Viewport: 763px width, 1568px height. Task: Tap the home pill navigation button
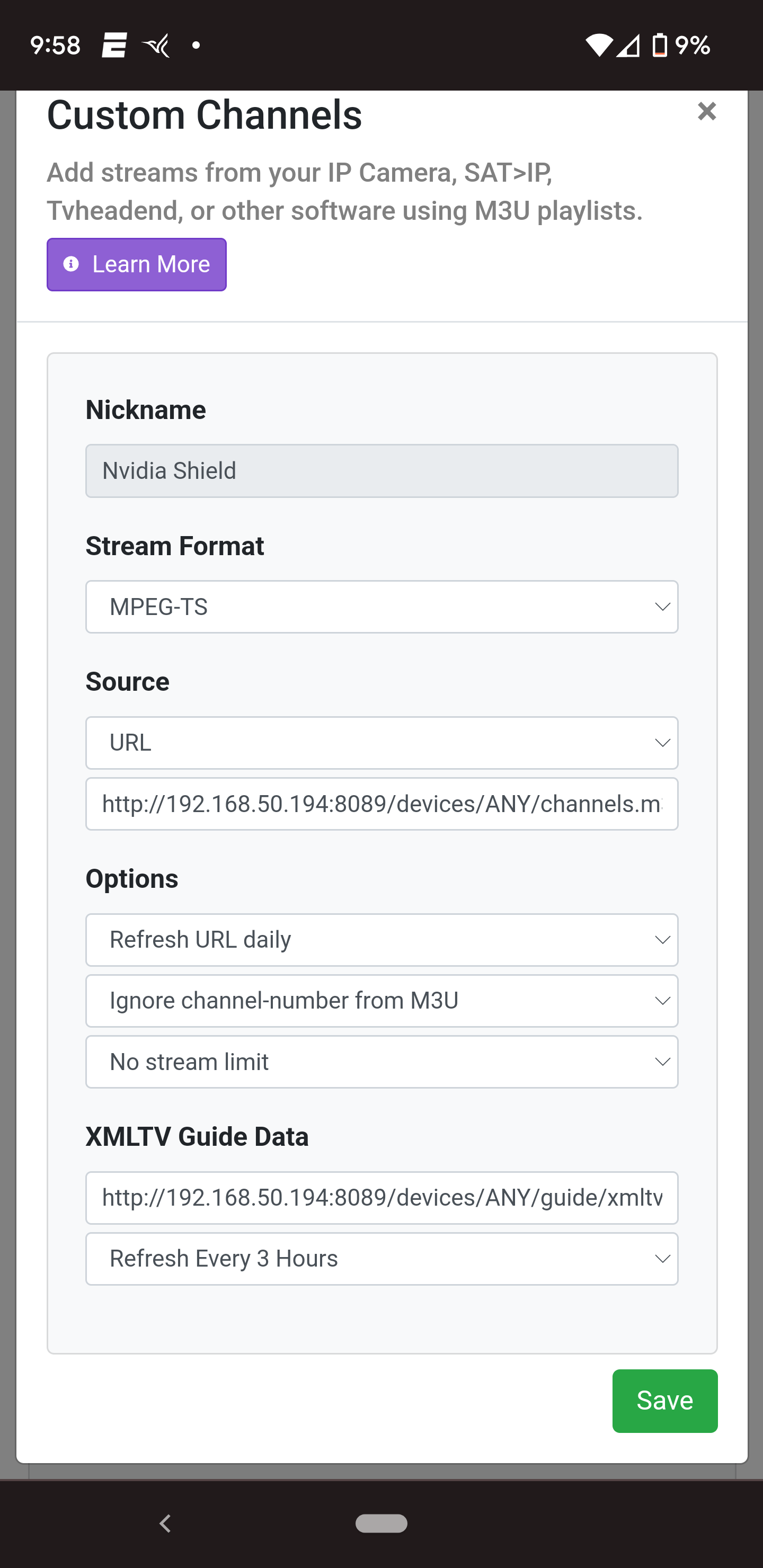point(381,1524)
